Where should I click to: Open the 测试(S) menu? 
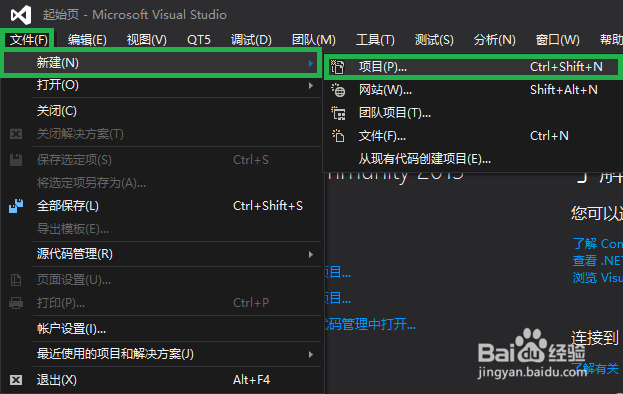[434, 40]
